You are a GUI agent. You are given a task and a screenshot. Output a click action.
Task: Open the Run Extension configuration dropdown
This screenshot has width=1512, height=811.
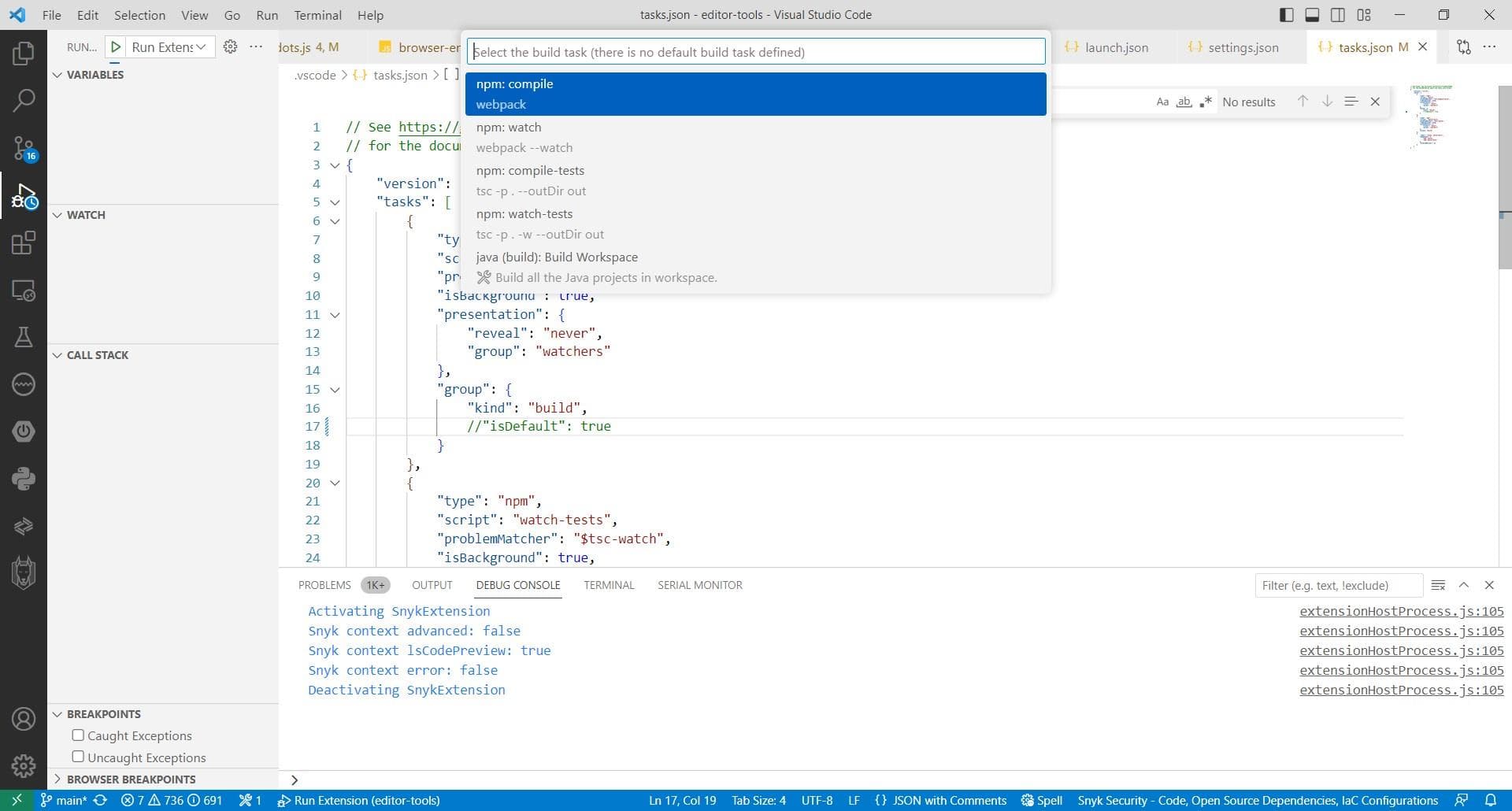(169, 47)
